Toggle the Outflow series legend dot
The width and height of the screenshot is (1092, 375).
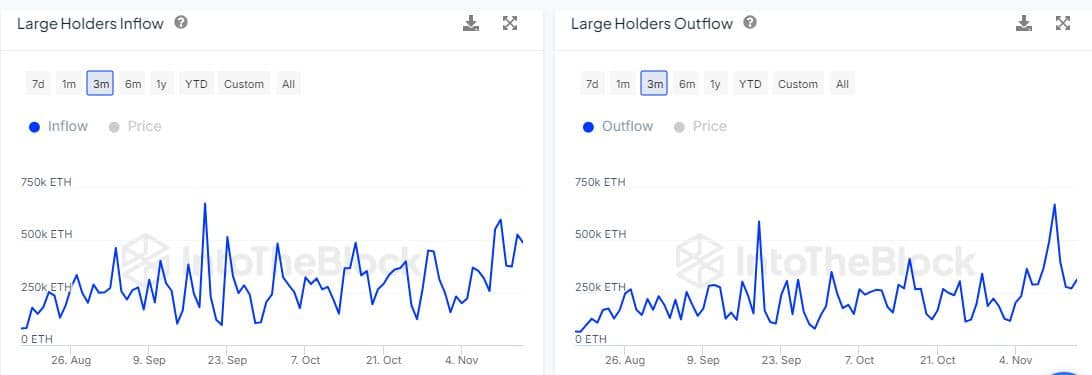pos(588,127)
